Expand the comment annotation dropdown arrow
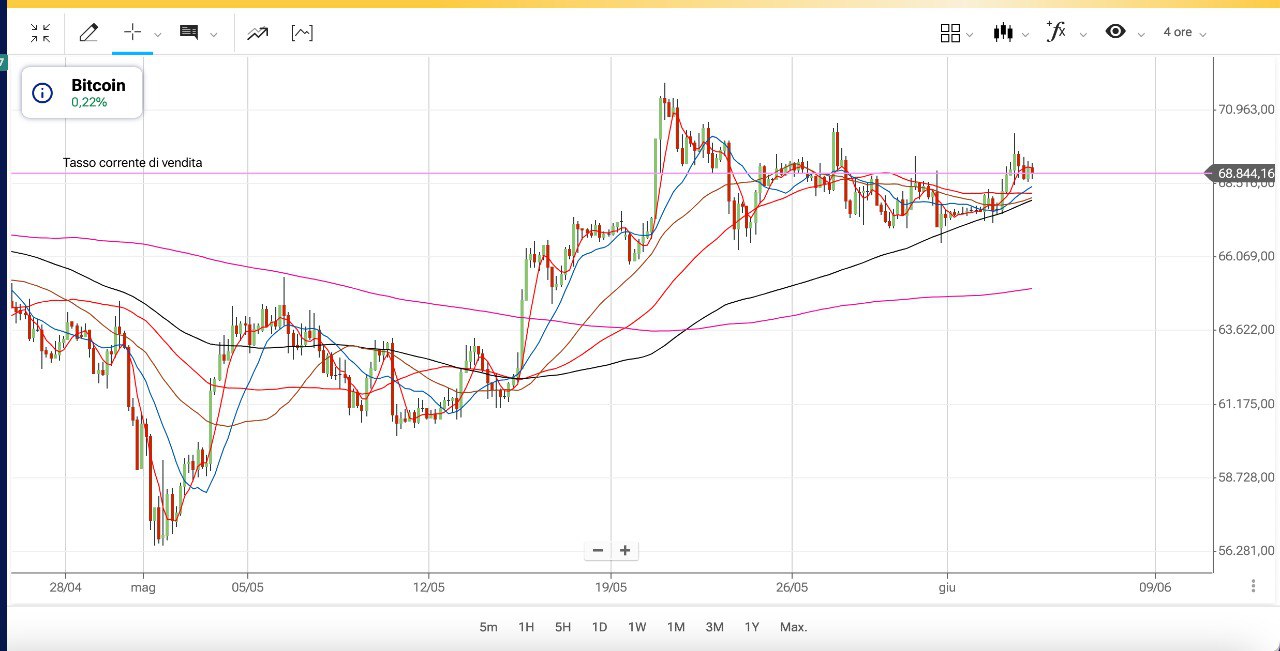The height and width of the screenshot is (651, 1280). coord(214,35)
